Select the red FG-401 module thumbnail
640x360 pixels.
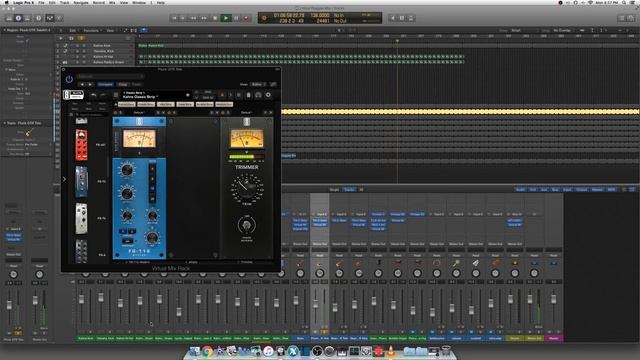click(81, 145)
